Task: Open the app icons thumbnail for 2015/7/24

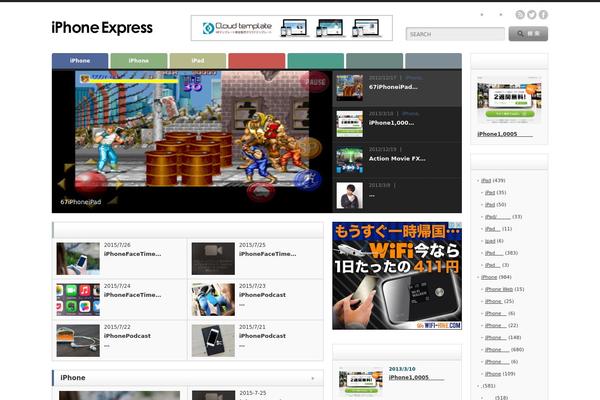Action: pos(78,299)
